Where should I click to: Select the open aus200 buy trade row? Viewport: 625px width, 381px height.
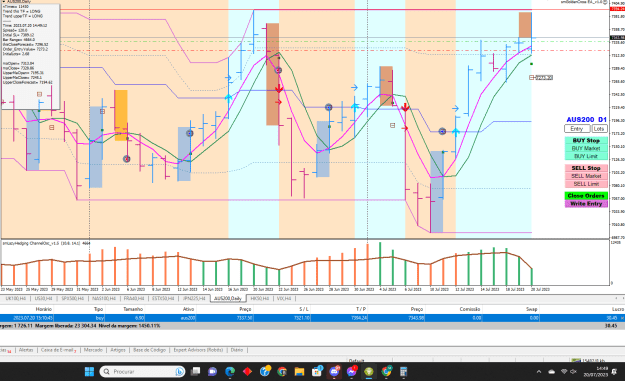coord(312,318)
